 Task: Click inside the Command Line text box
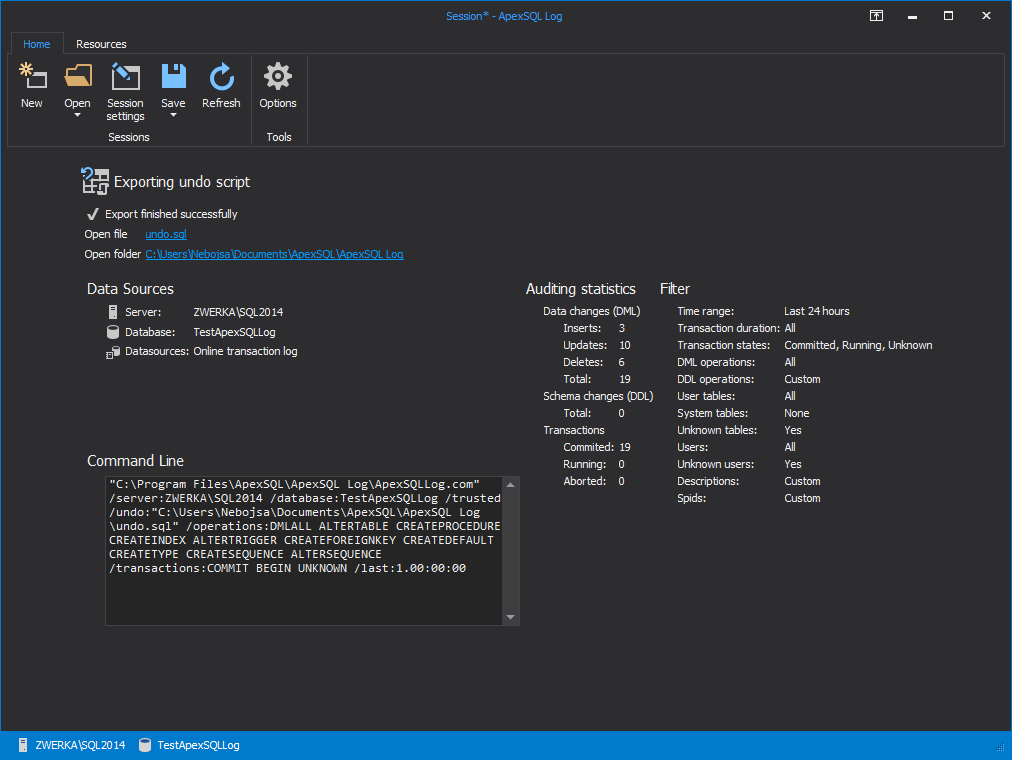click(304, 551)
